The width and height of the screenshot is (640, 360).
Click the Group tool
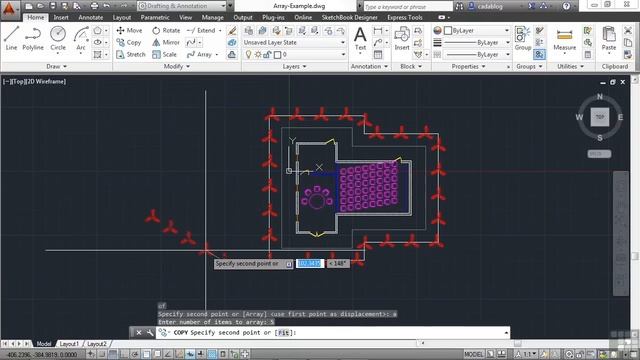[x=522, y=38]
